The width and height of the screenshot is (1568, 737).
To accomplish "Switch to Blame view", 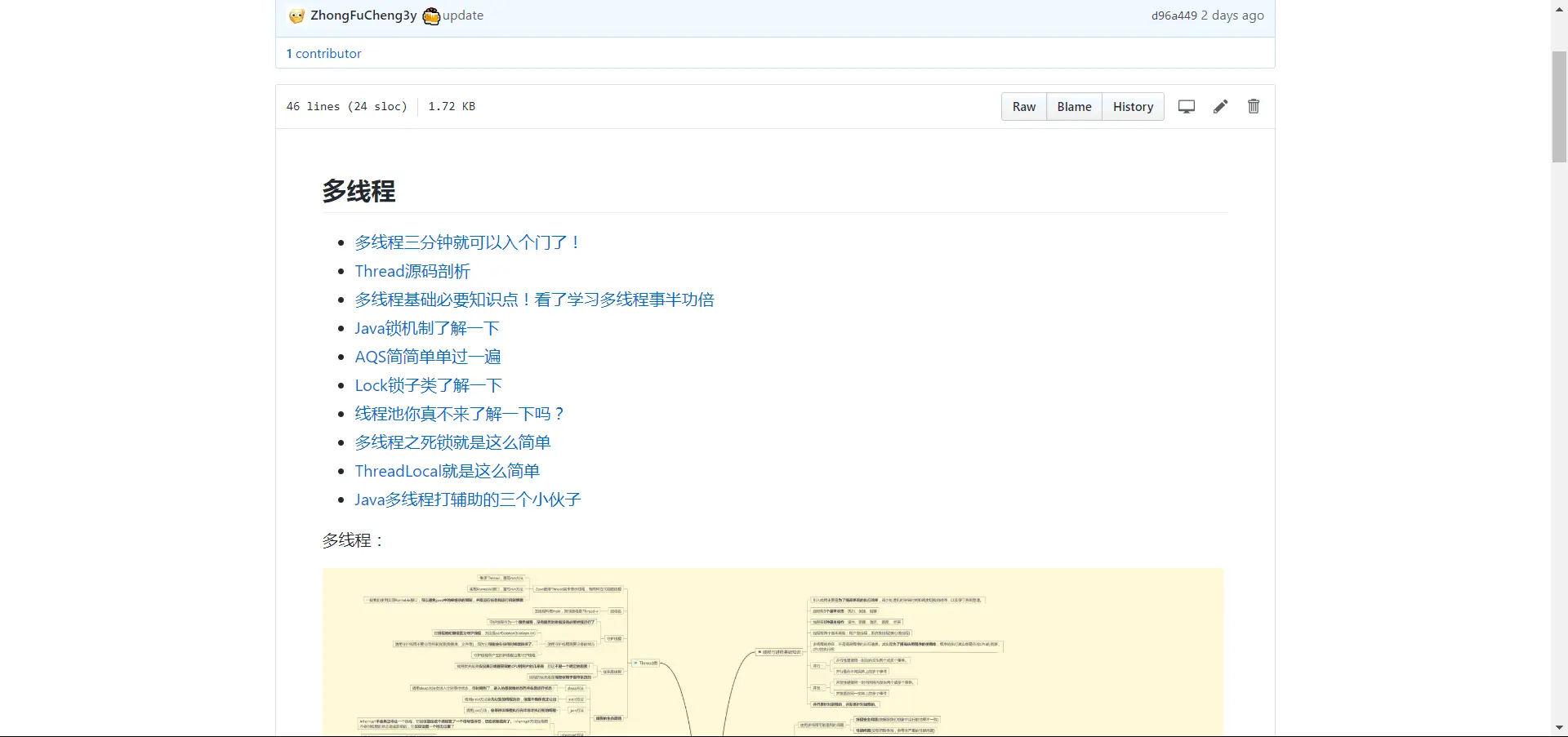I will tap(1073, 106).
